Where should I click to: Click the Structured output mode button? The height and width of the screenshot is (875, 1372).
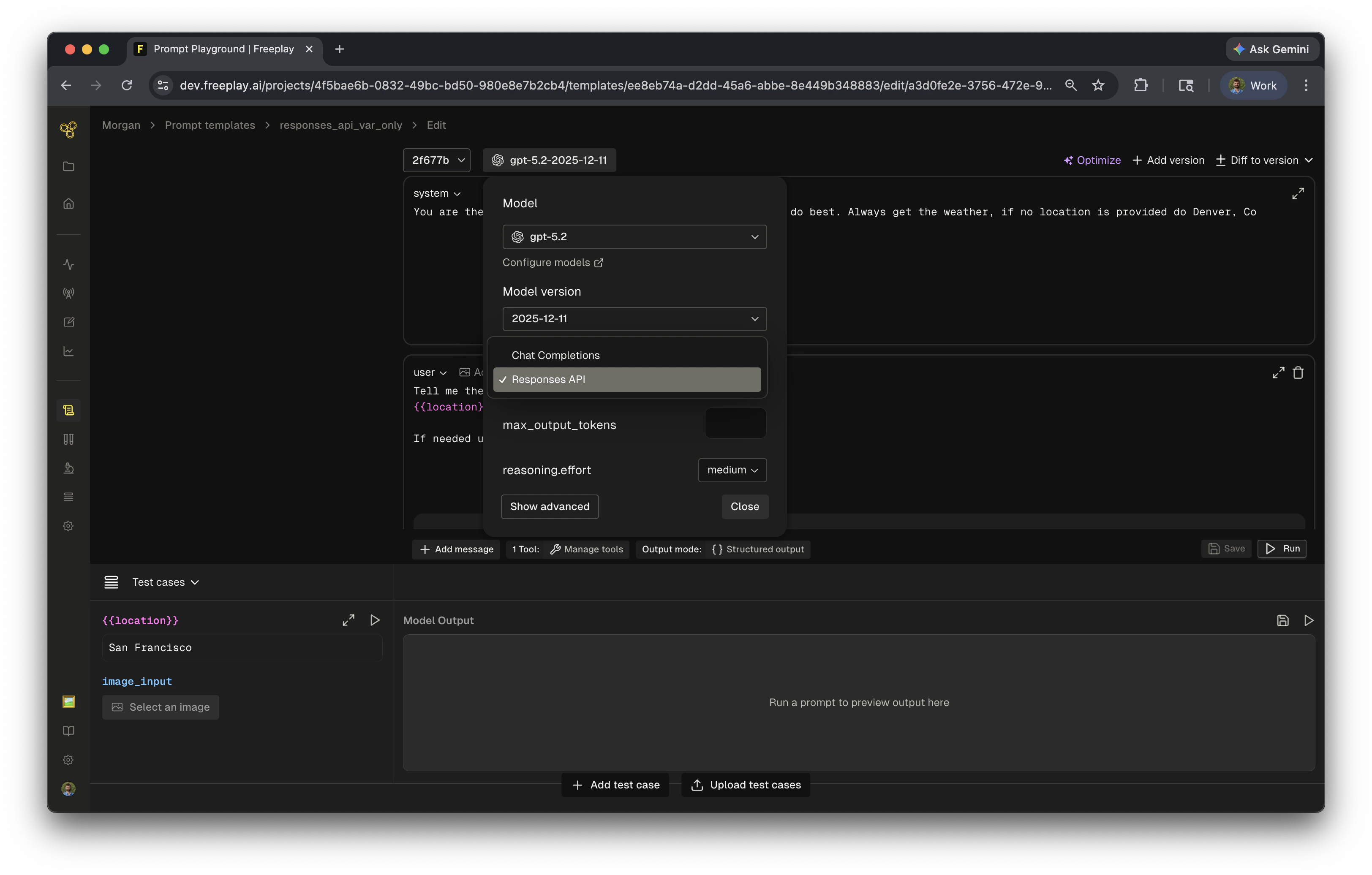(758, 549)
